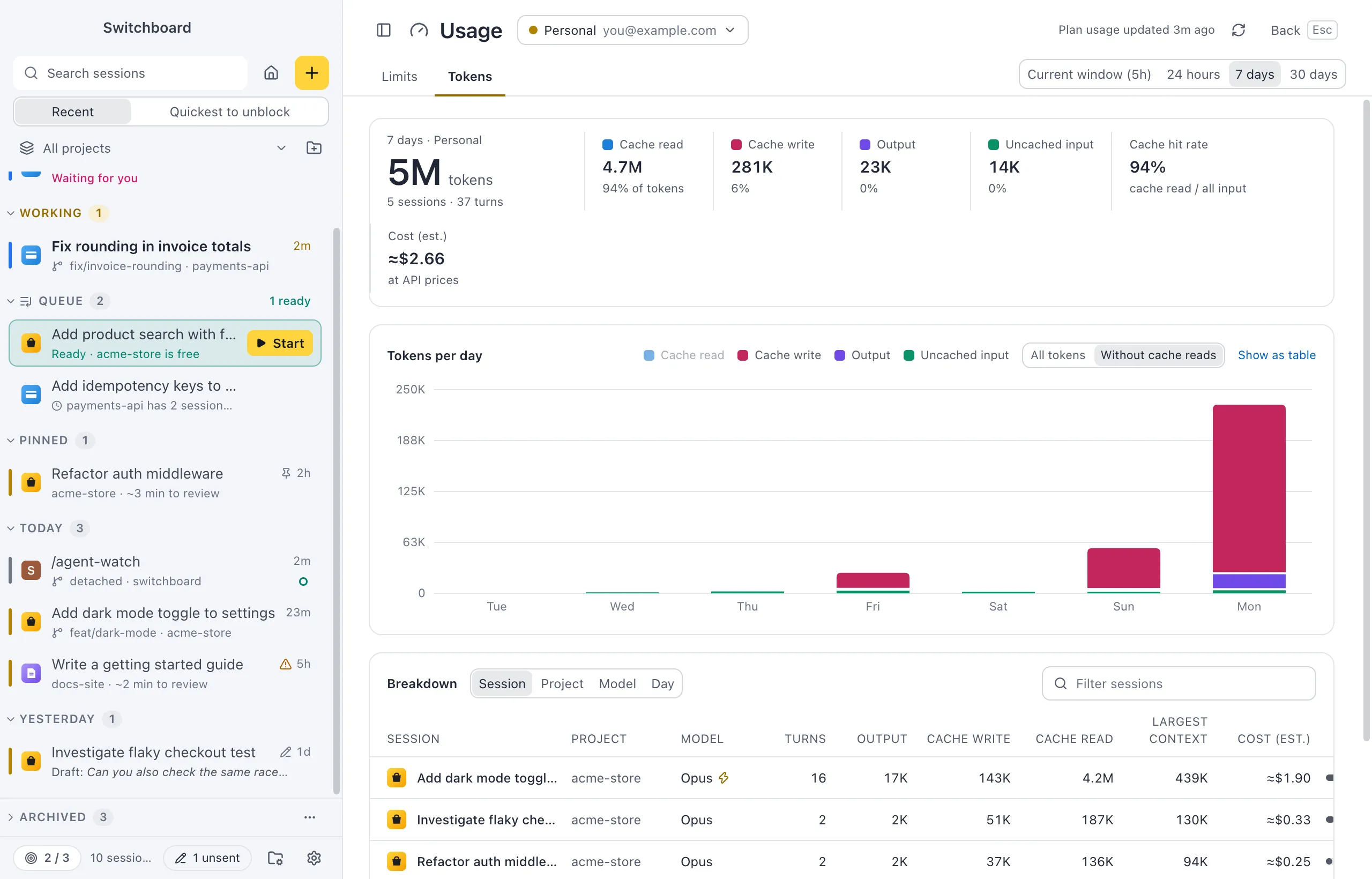Click the 2 / 3 target indicator
Viewport: 1372px width, 879px height.
(x=47, y=858)
